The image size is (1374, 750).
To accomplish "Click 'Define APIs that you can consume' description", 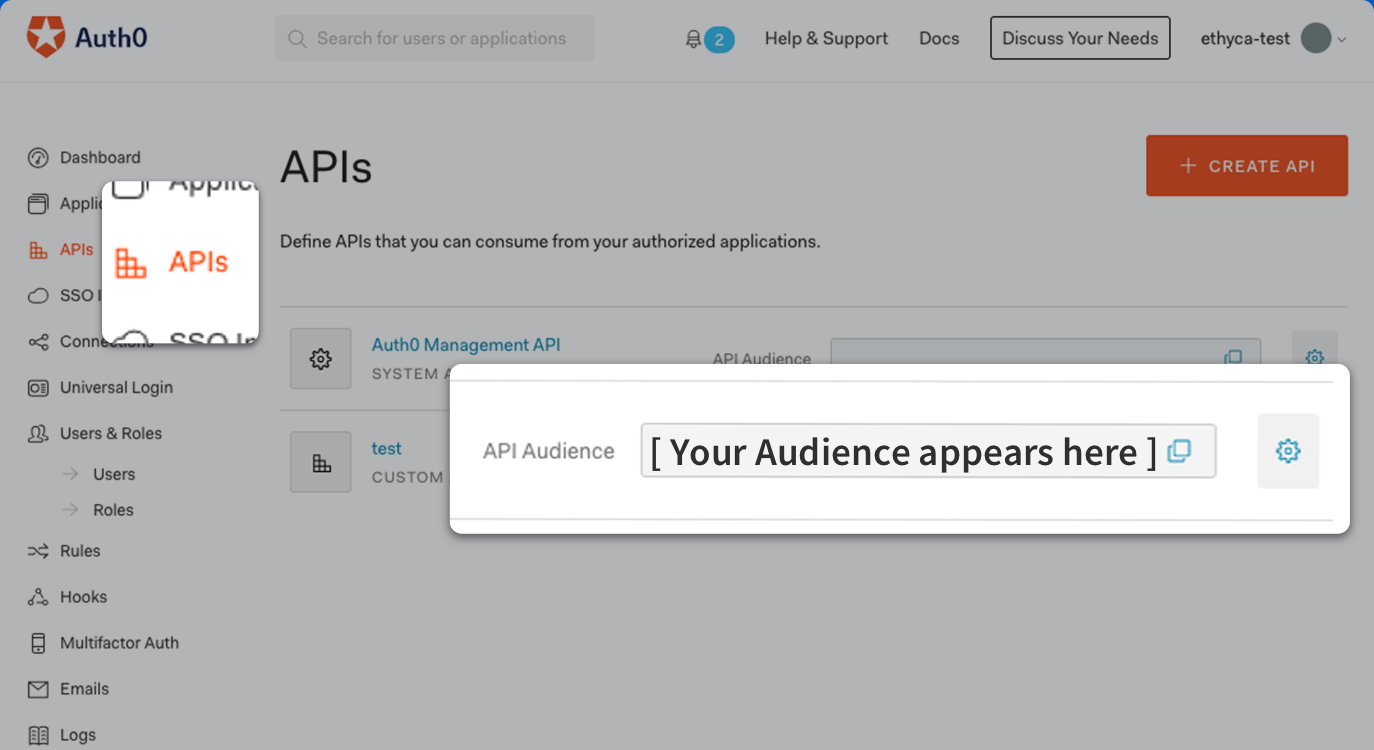I will 550,241.
